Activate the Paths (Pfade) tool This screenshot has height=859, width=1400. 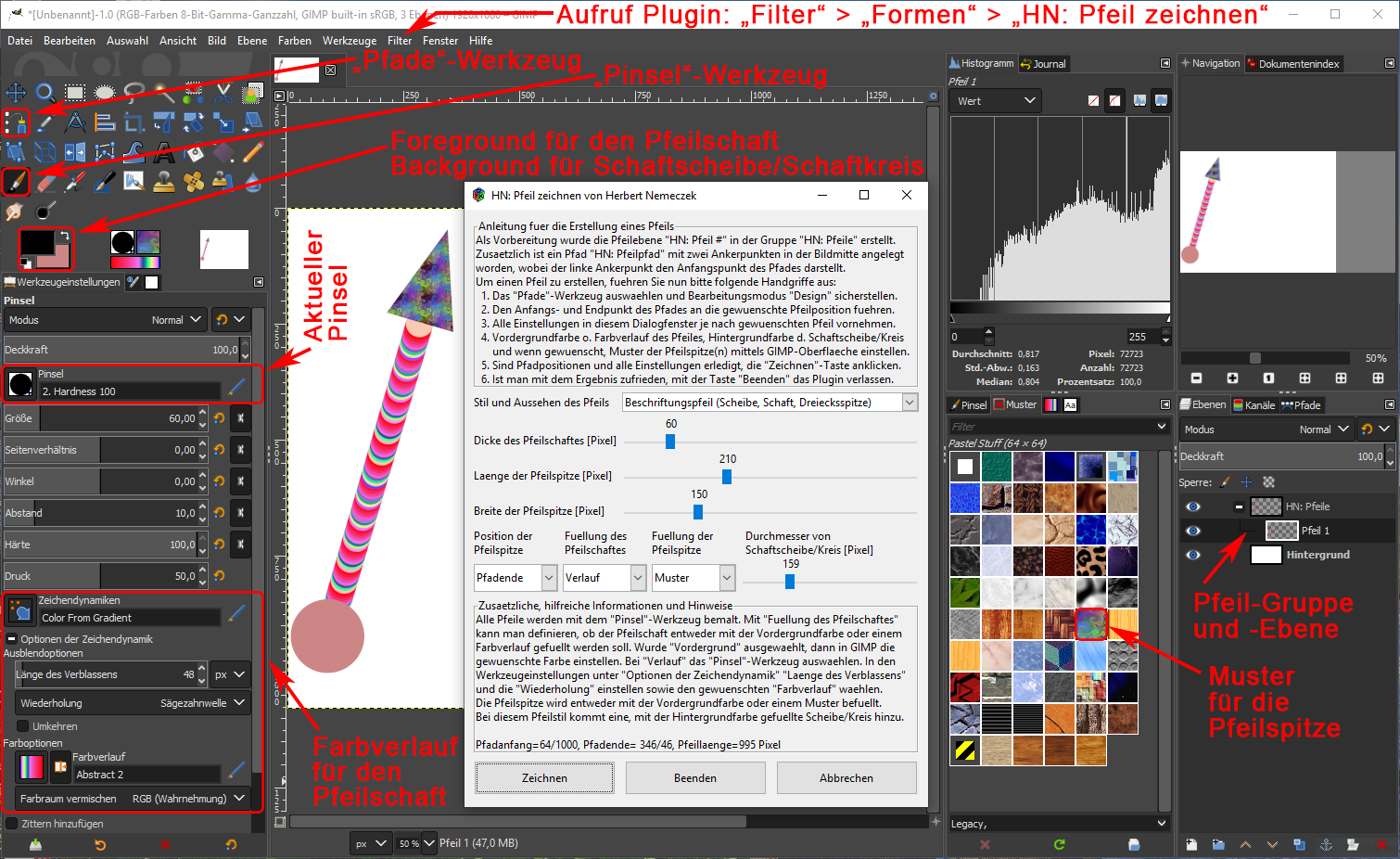16,122
